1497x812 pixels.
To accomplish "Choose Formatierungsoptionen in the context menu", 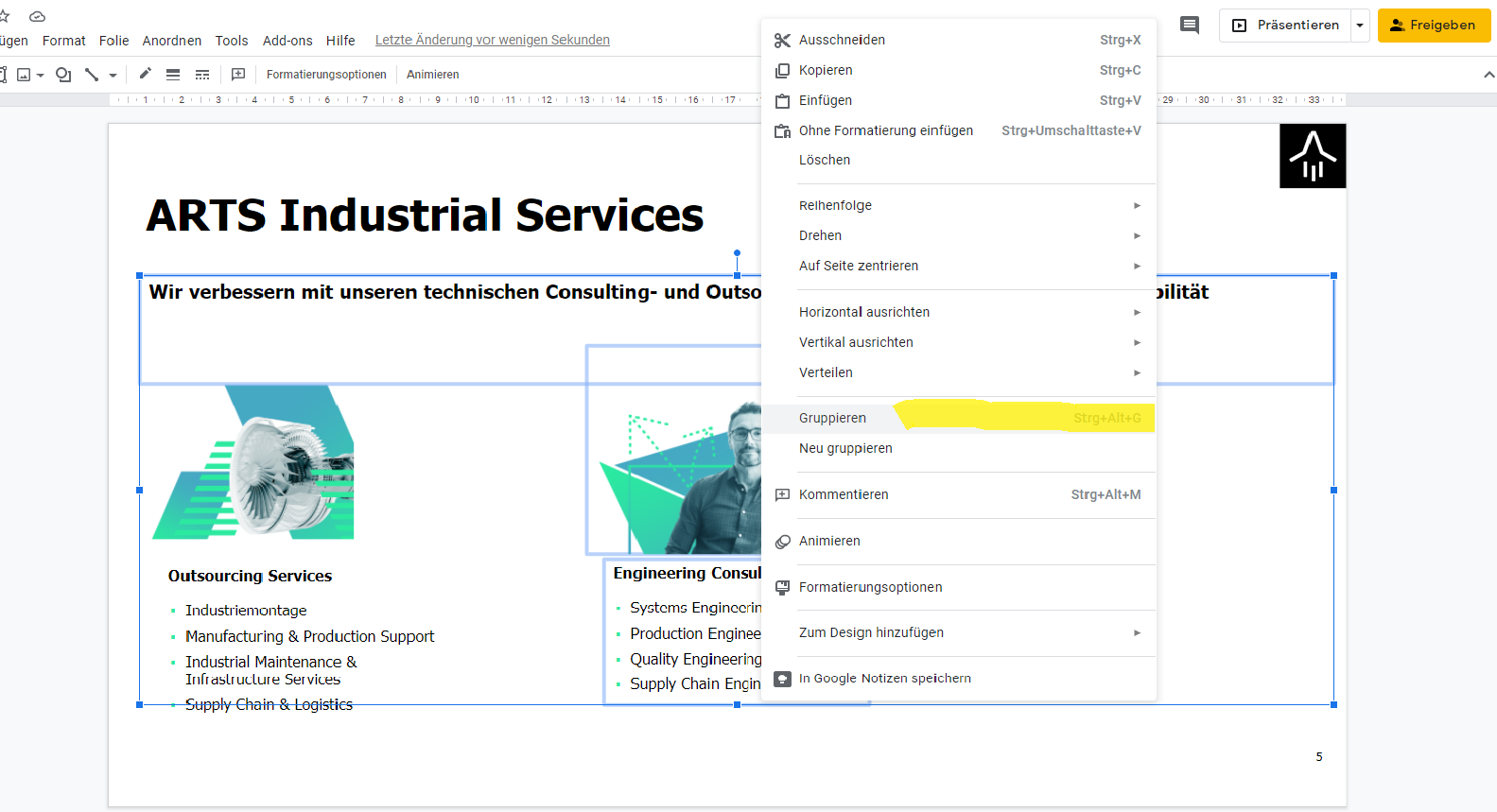I will coord(959,587).
